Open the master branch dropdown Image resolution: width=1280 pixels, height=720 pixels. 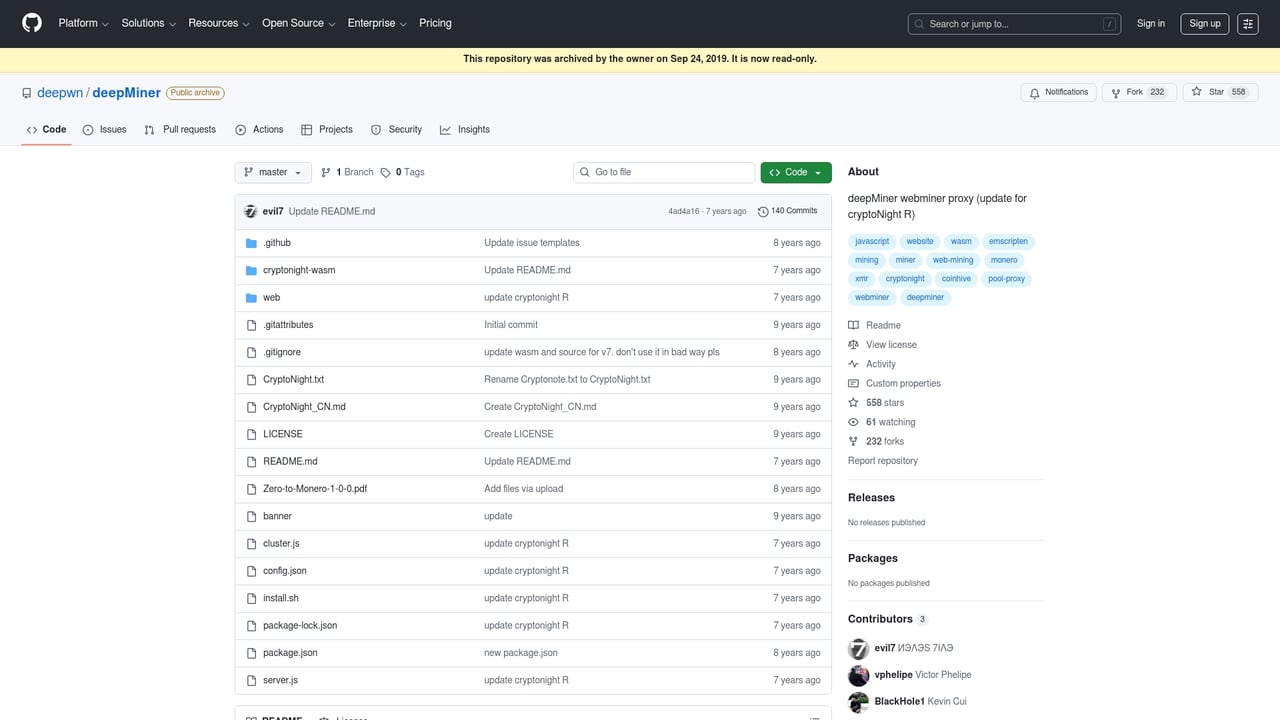[x=272, y=171]
